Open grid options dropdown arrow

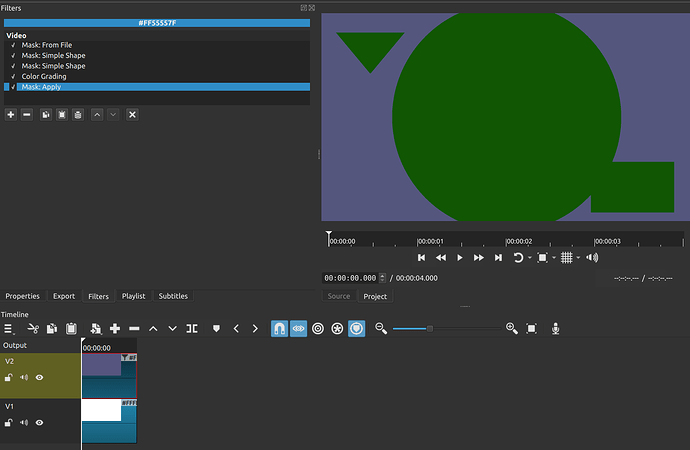(x=578, y=258)
